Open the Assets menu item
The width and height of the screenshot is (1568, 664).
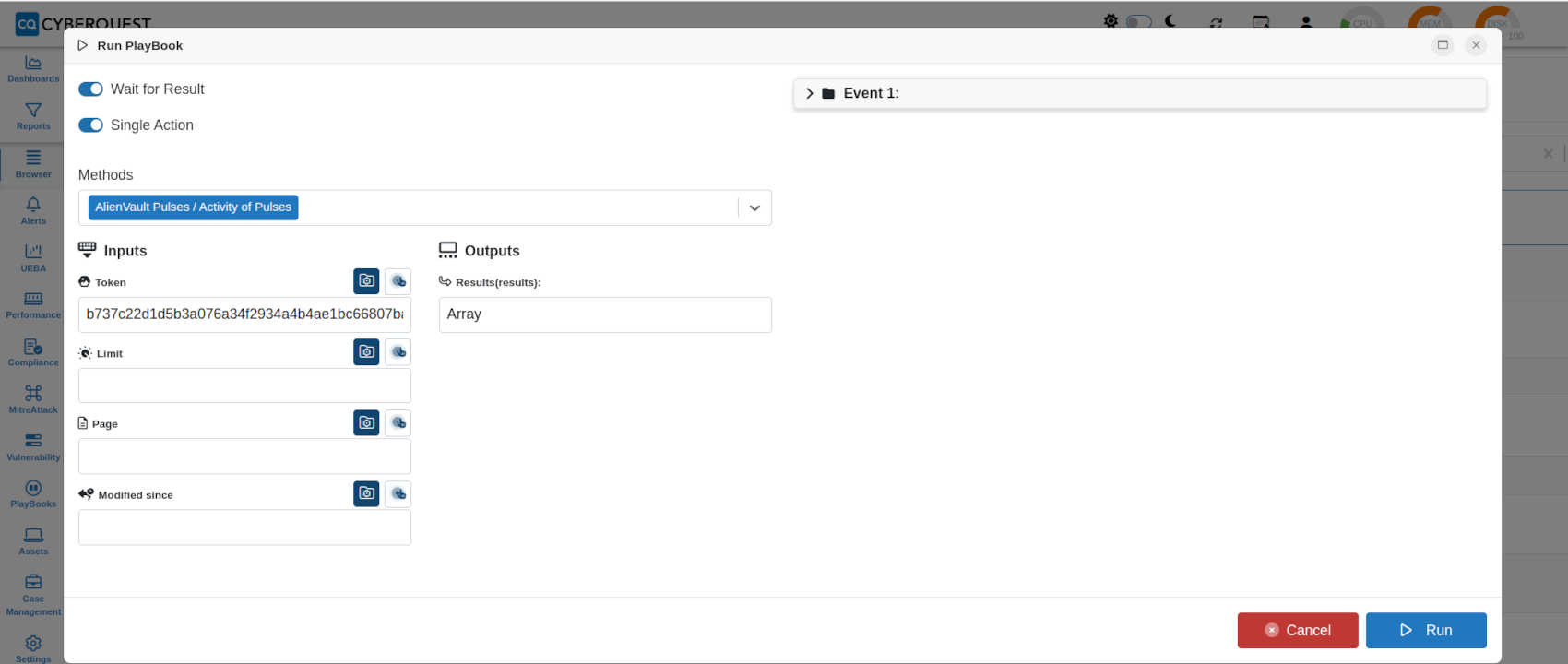33,541
